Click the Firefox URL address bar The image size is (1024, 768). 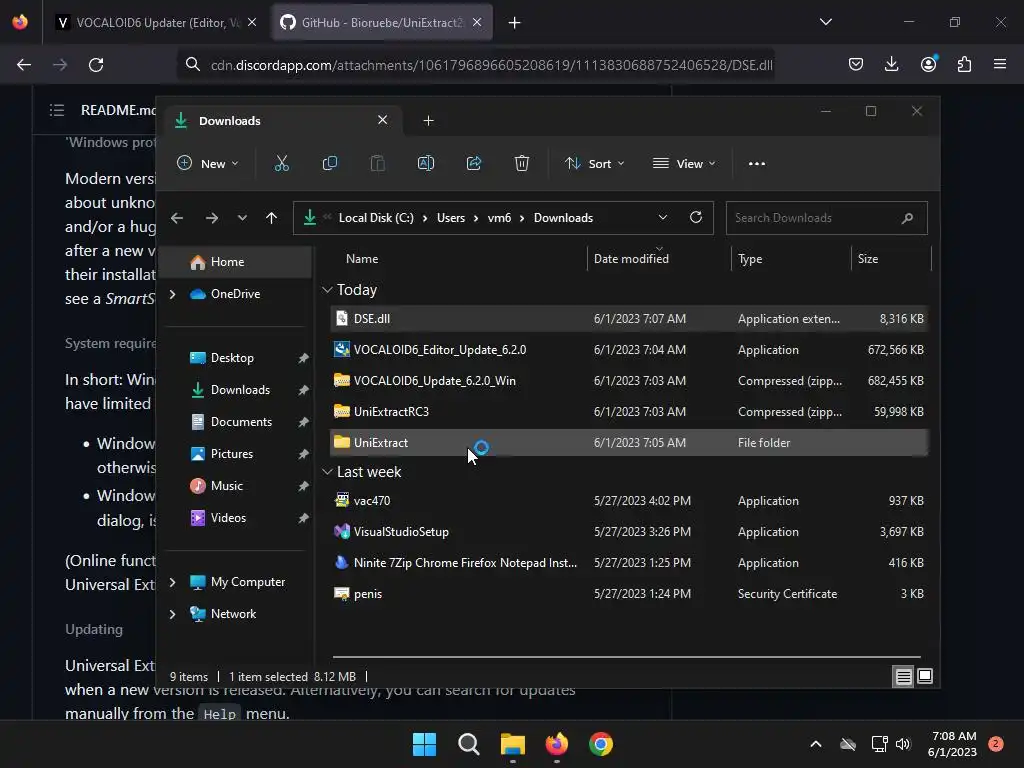pos(477,65)
